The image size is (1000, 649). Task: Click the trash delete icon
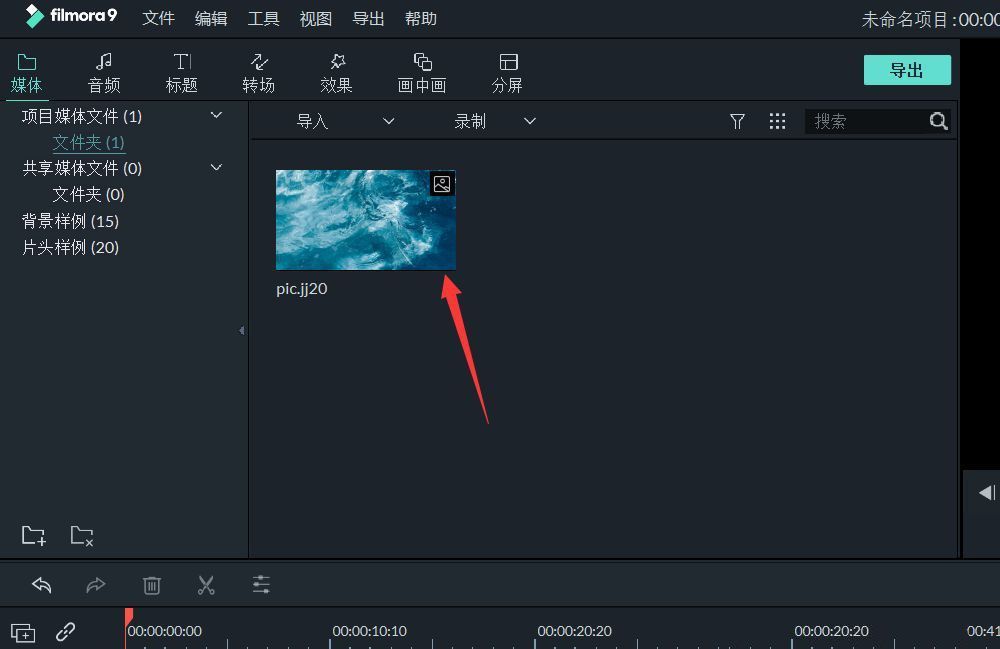pyautogui.click(x=151, y=585)
